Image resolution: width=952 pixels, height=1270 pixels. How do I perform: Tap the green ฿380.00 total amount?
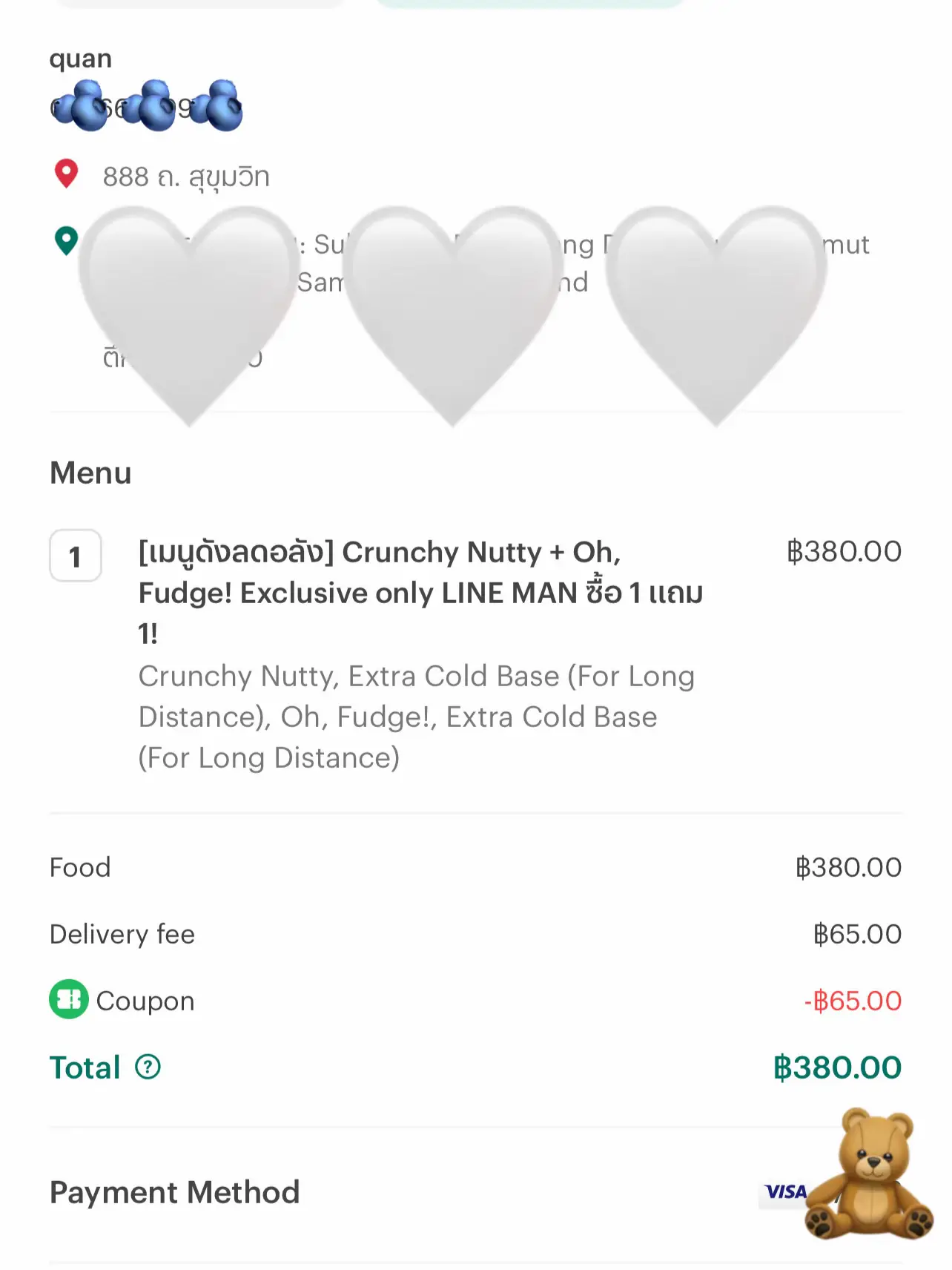pos(837,1067)
